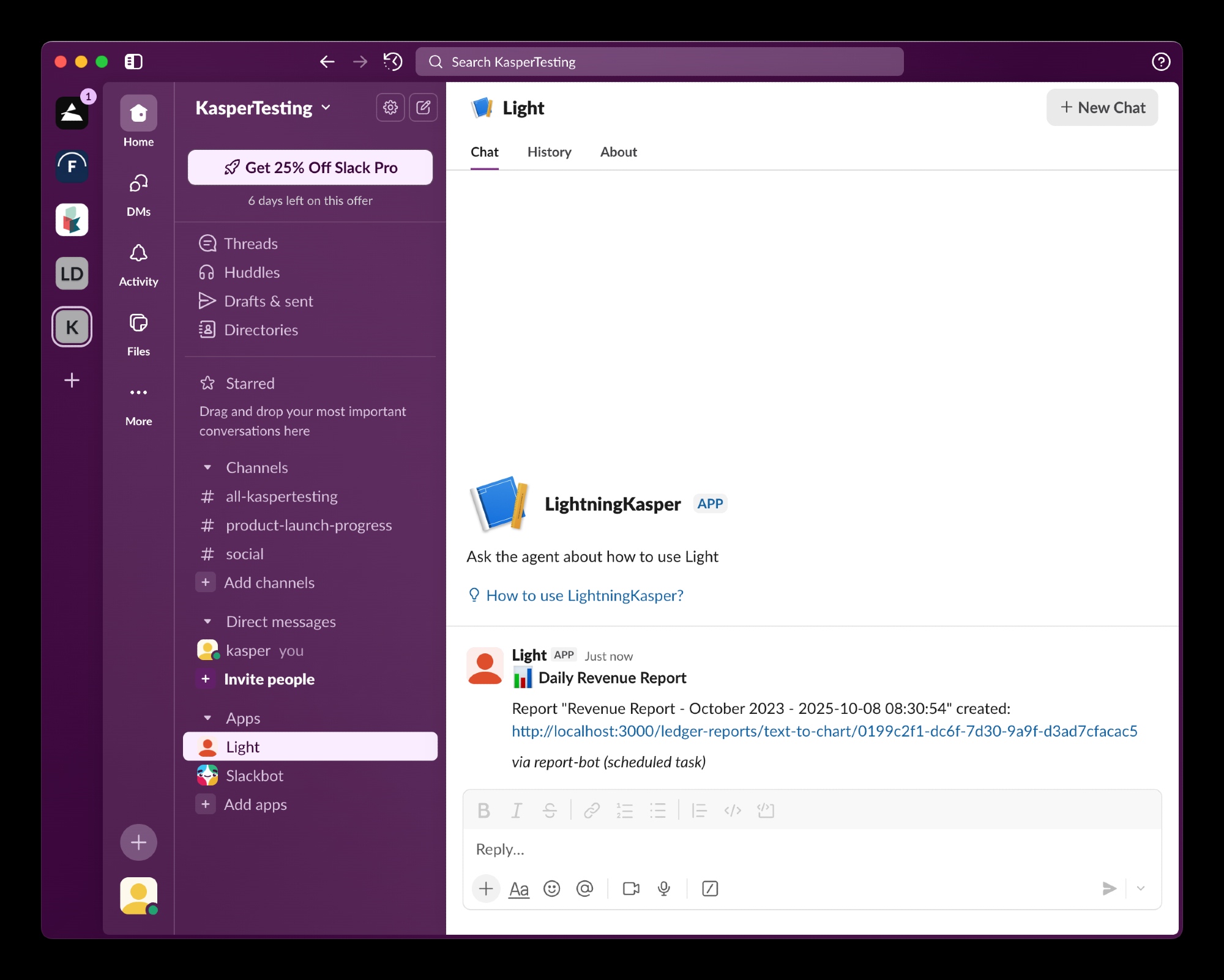Open the product-launch-progress channel
The image size is (1224, 980).
pyautogui.click(x=310, y=525)
